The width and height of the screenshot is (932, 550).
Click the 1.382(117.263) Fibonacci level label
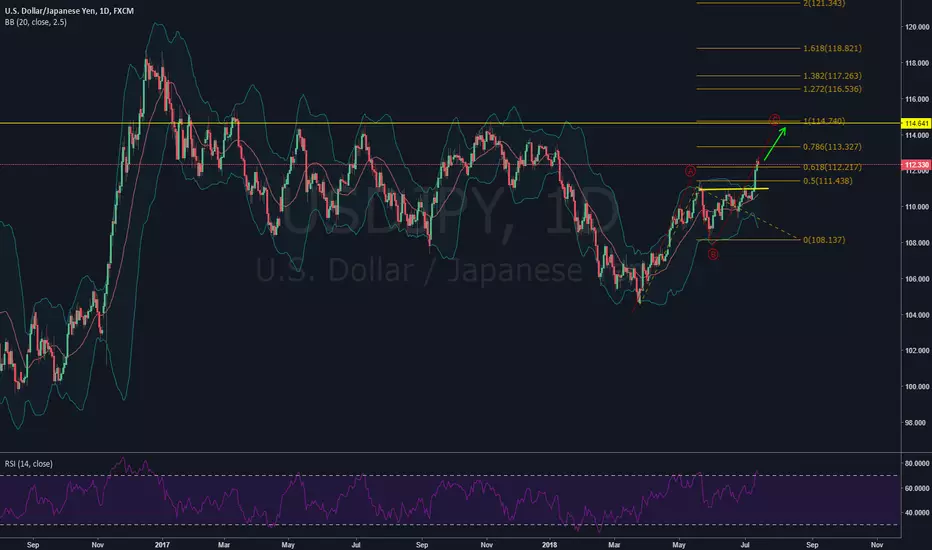832,76
